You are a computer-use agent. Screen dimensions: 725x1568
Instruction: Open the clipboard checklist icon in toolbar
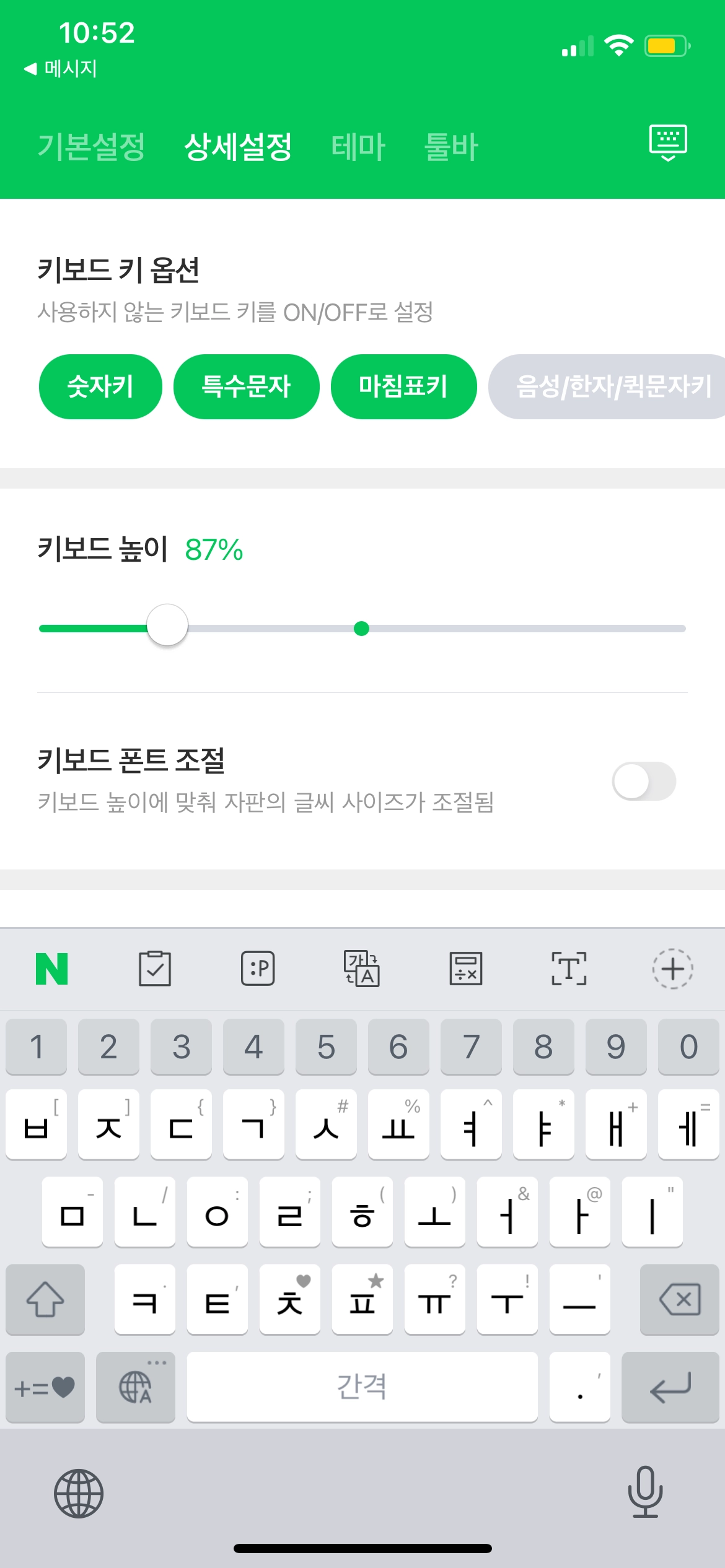(x=155, y=969)
